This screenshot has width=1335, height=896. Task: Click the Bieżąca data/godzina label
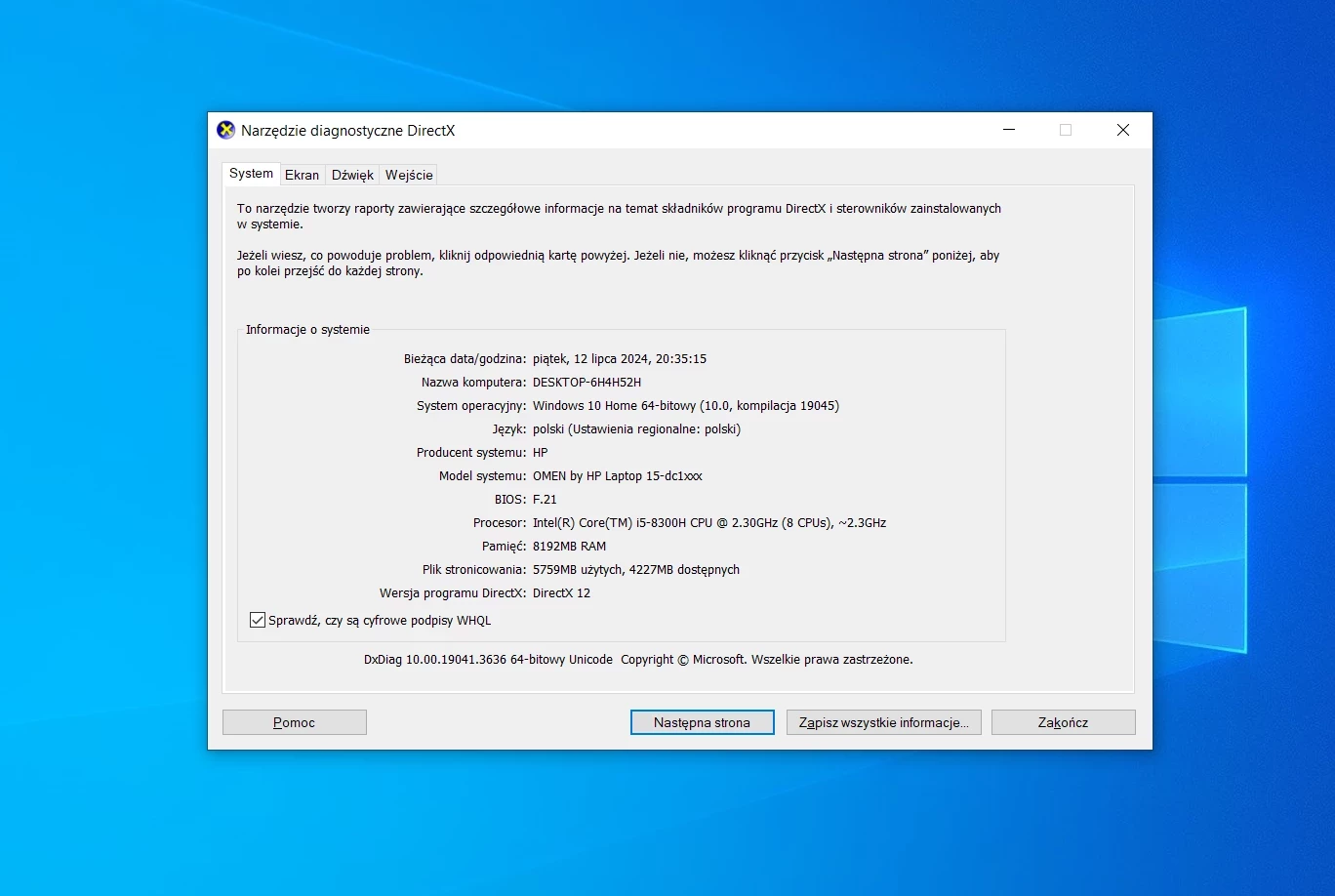point(465,358)
